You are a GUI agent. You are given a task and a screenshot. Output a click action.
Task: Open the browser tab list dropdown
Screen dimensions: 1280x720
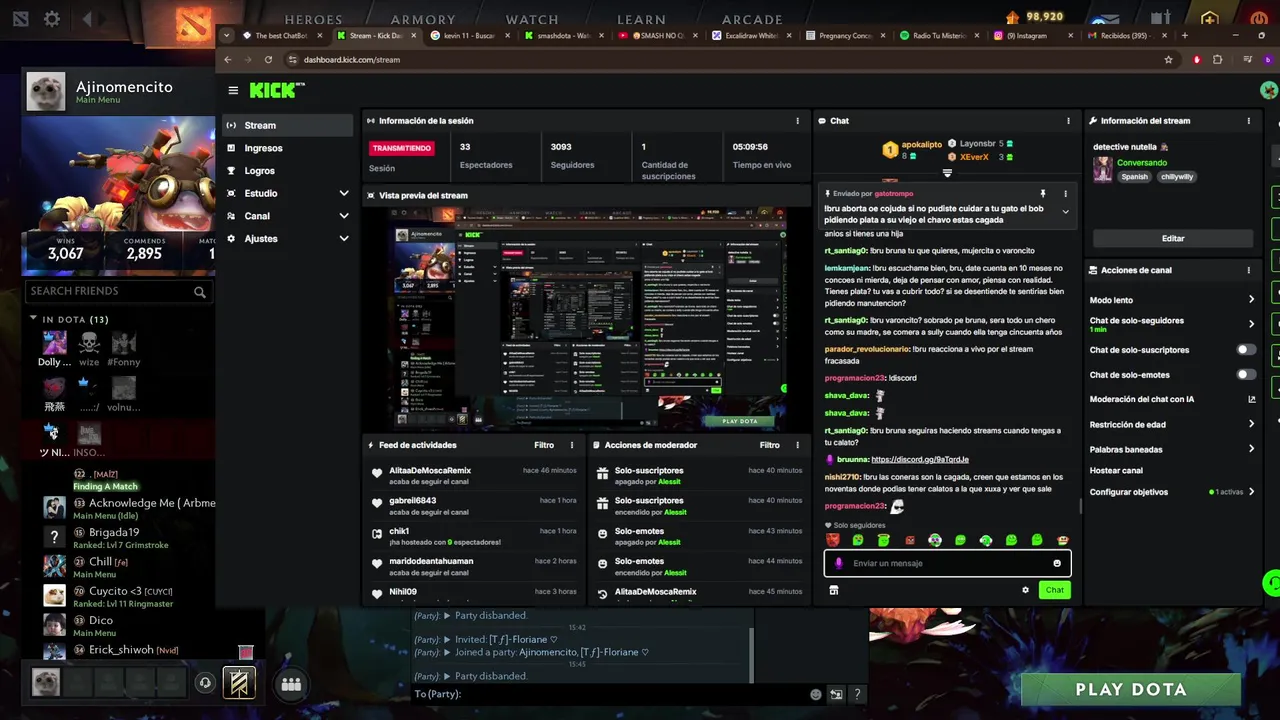(227, 36)
